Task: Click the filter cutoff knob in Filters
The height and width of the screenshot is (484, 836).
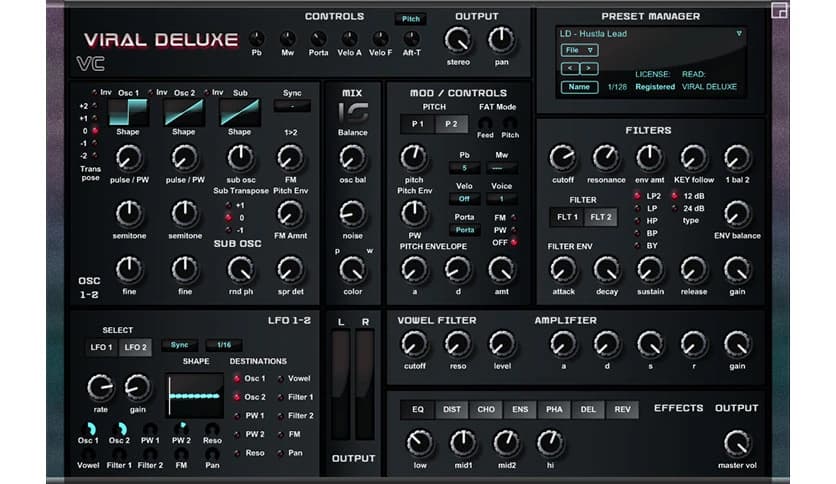Action: pyautogui.click(x=562, y=158)
